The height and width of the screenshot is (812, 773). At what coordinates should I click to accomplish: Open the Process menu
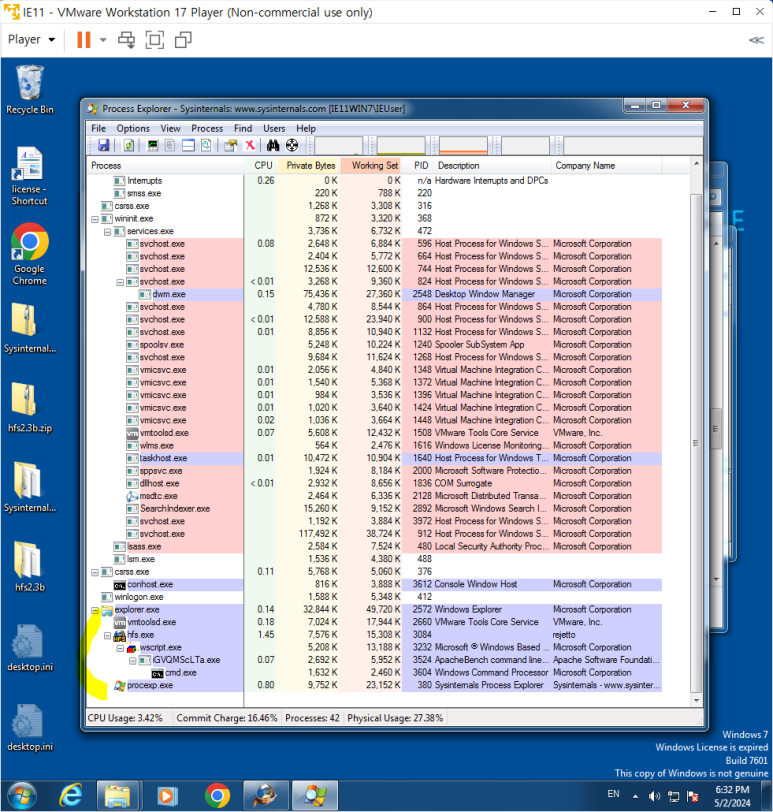(207, 128)
